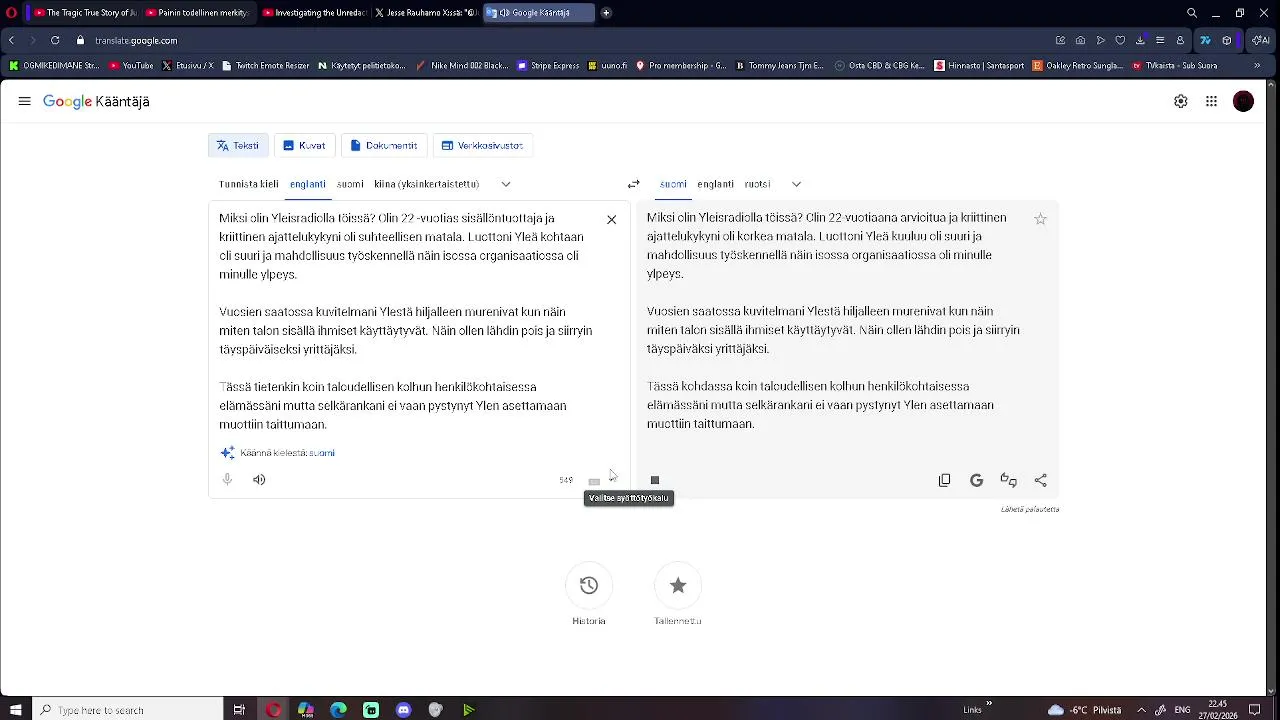
Task: Show hidden system tray icons
Action: tap(1141, 710)
